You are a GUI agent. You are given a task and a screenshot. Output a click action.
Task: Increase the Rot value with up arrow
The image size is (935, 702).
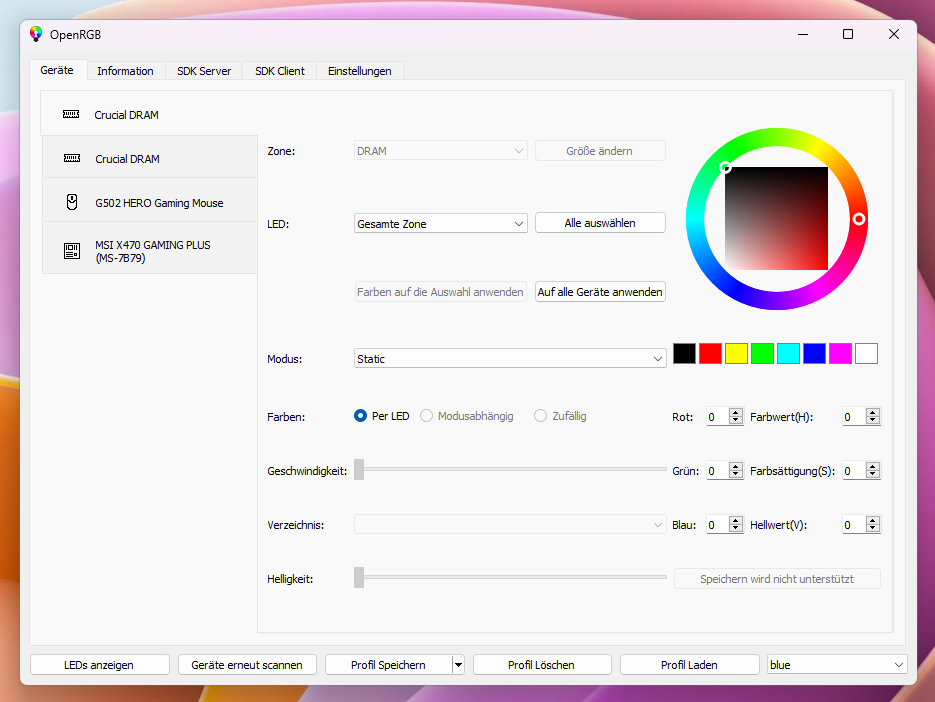(736, 412)
